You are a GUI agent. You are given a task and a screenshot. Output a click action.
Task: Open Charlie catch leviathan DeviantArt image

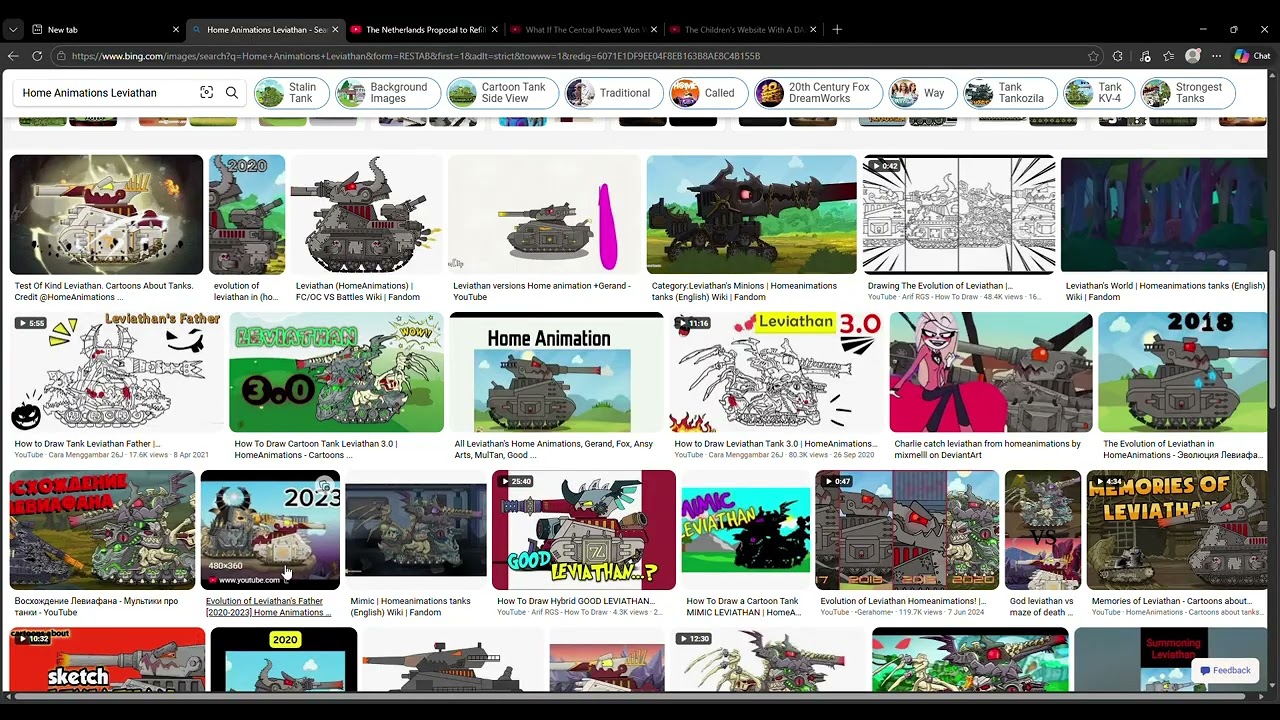991,372
